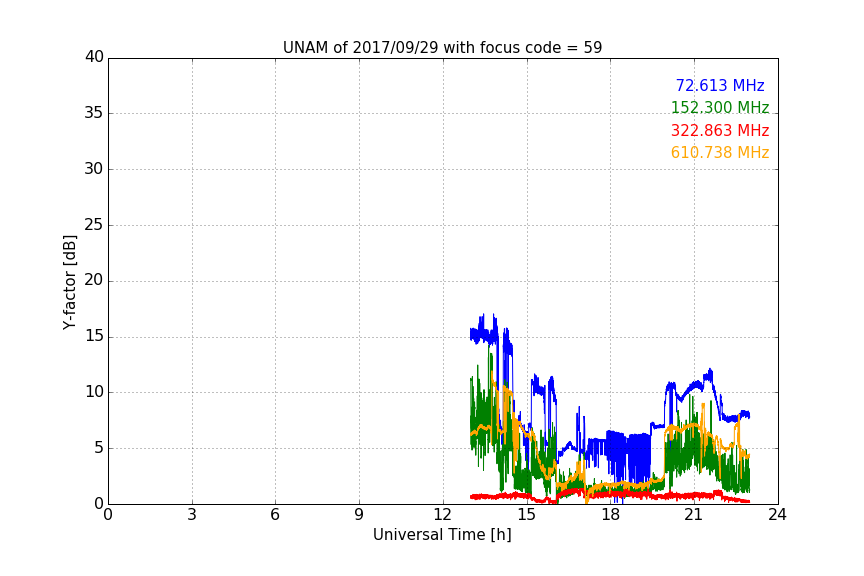Click the y-axis tick label 35
The width and height of the screenshot is (864, 576).
pyautogui.click(x=94, y=113)
